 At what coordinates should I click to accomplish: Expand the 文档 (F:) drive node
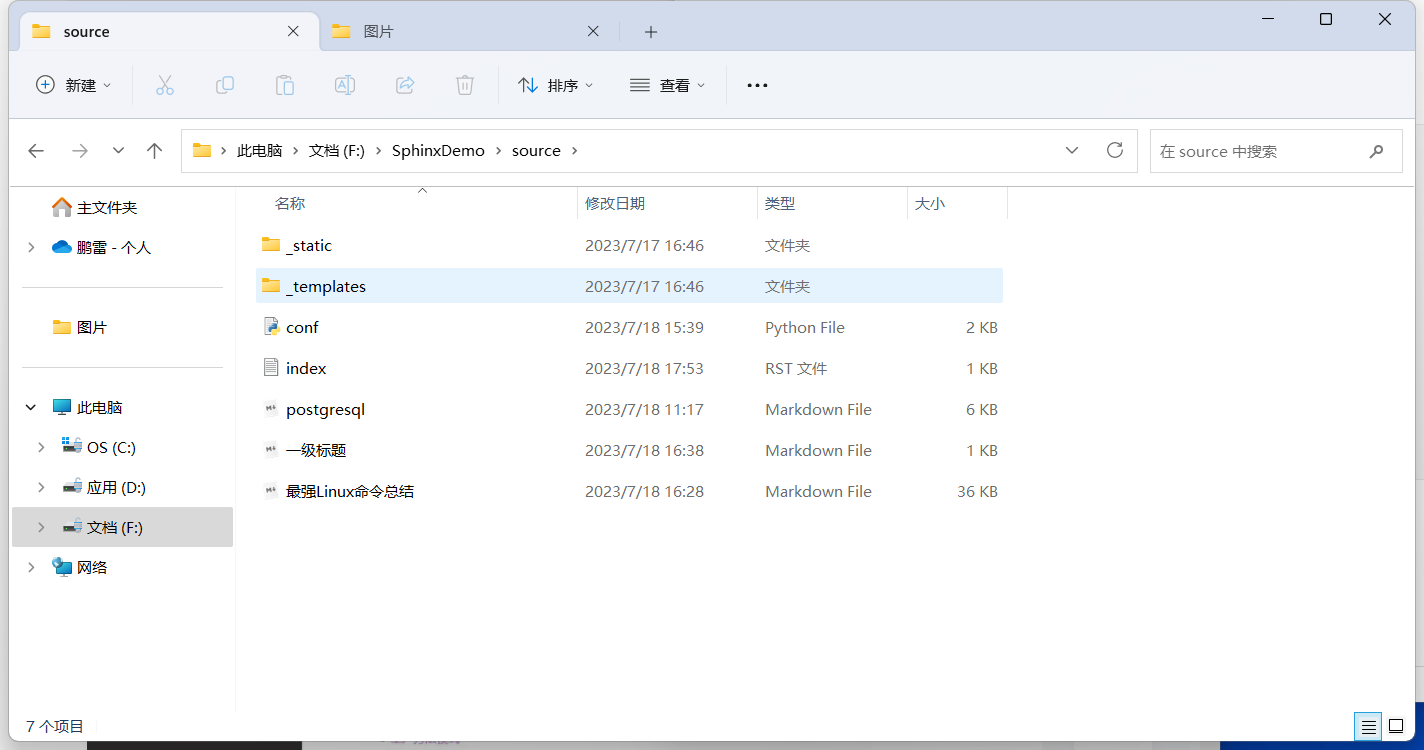[x=41, y=527]
